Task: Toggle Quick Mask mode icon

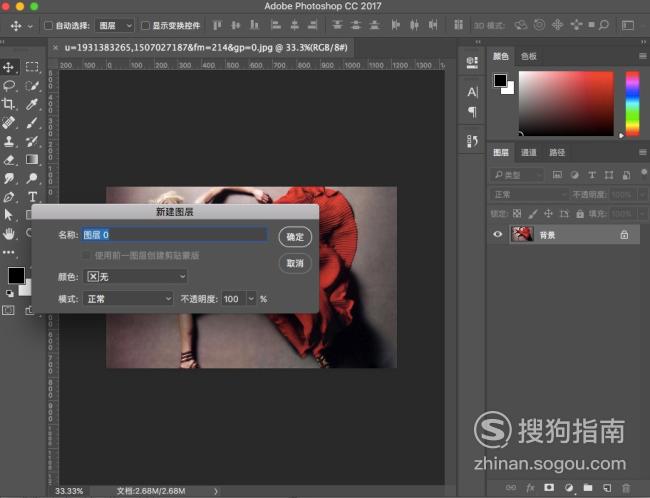Action: click(x=8, y=310)
